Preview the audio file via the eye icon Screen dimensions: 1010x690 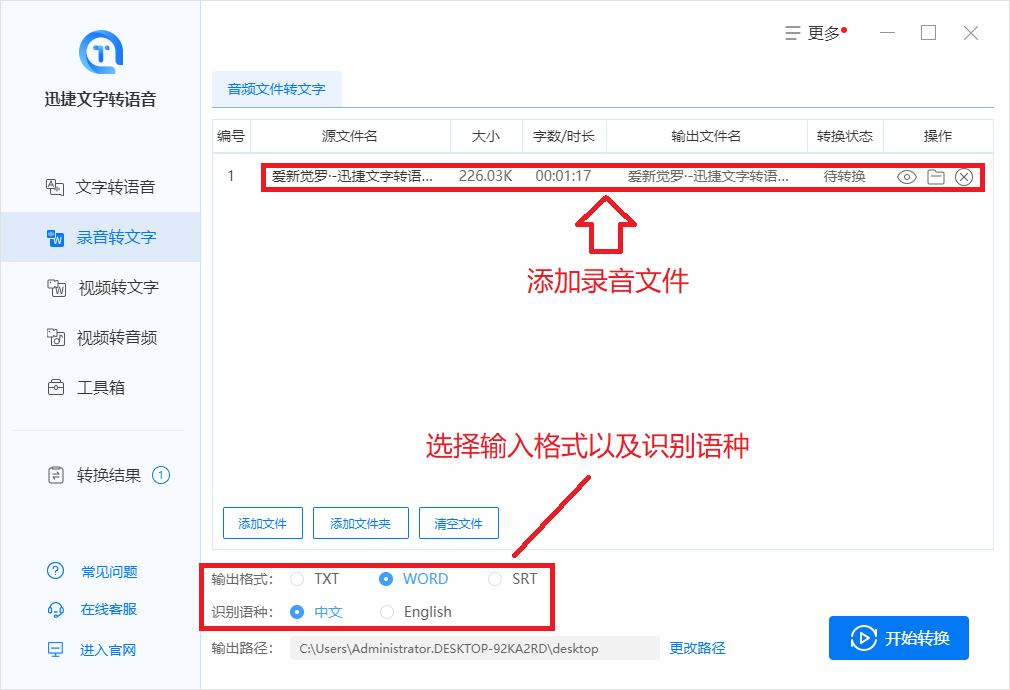907,177
